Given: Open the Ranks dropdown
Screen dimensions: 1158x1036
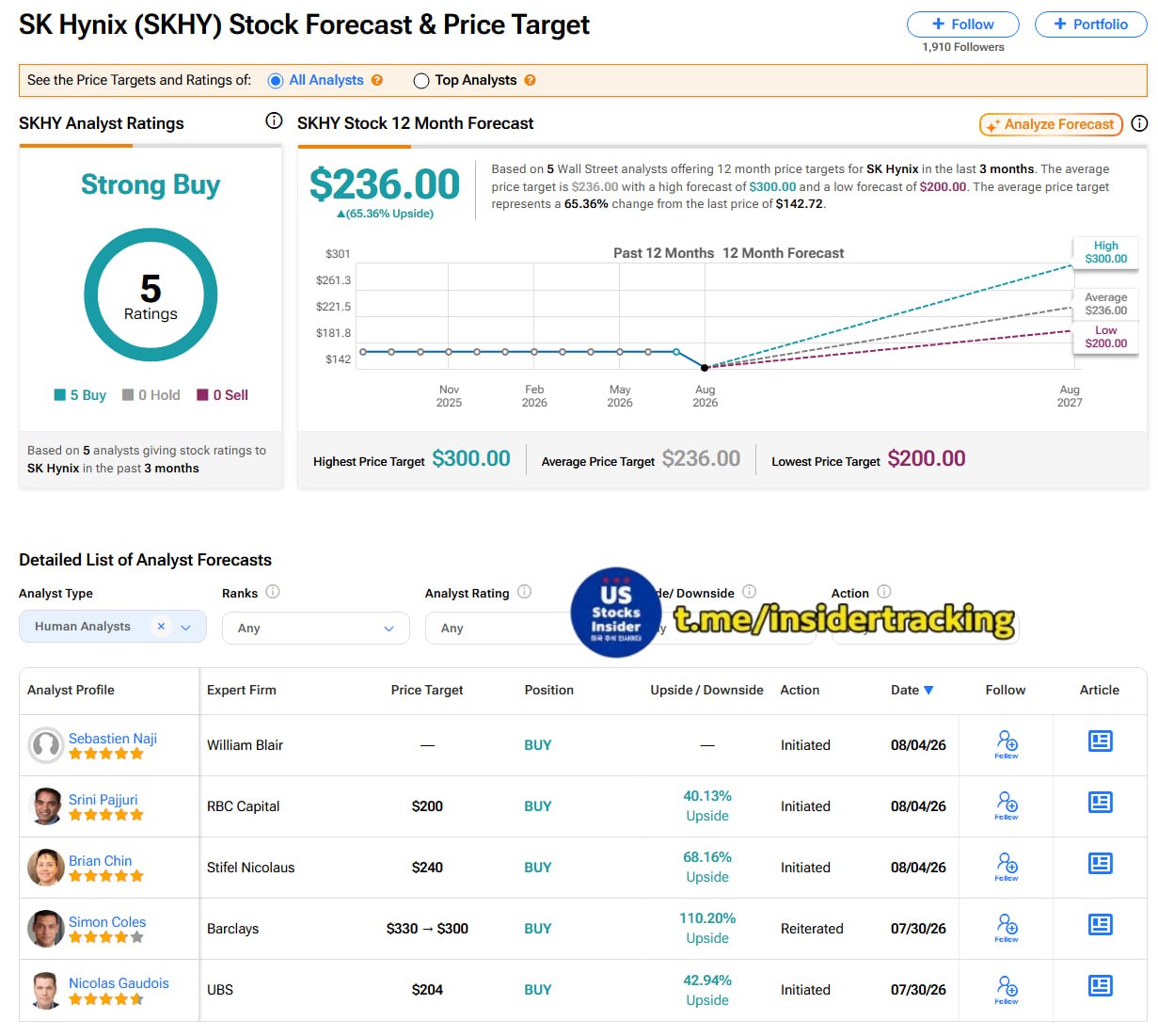Looking at the screenshot, I should pos(316,628).
